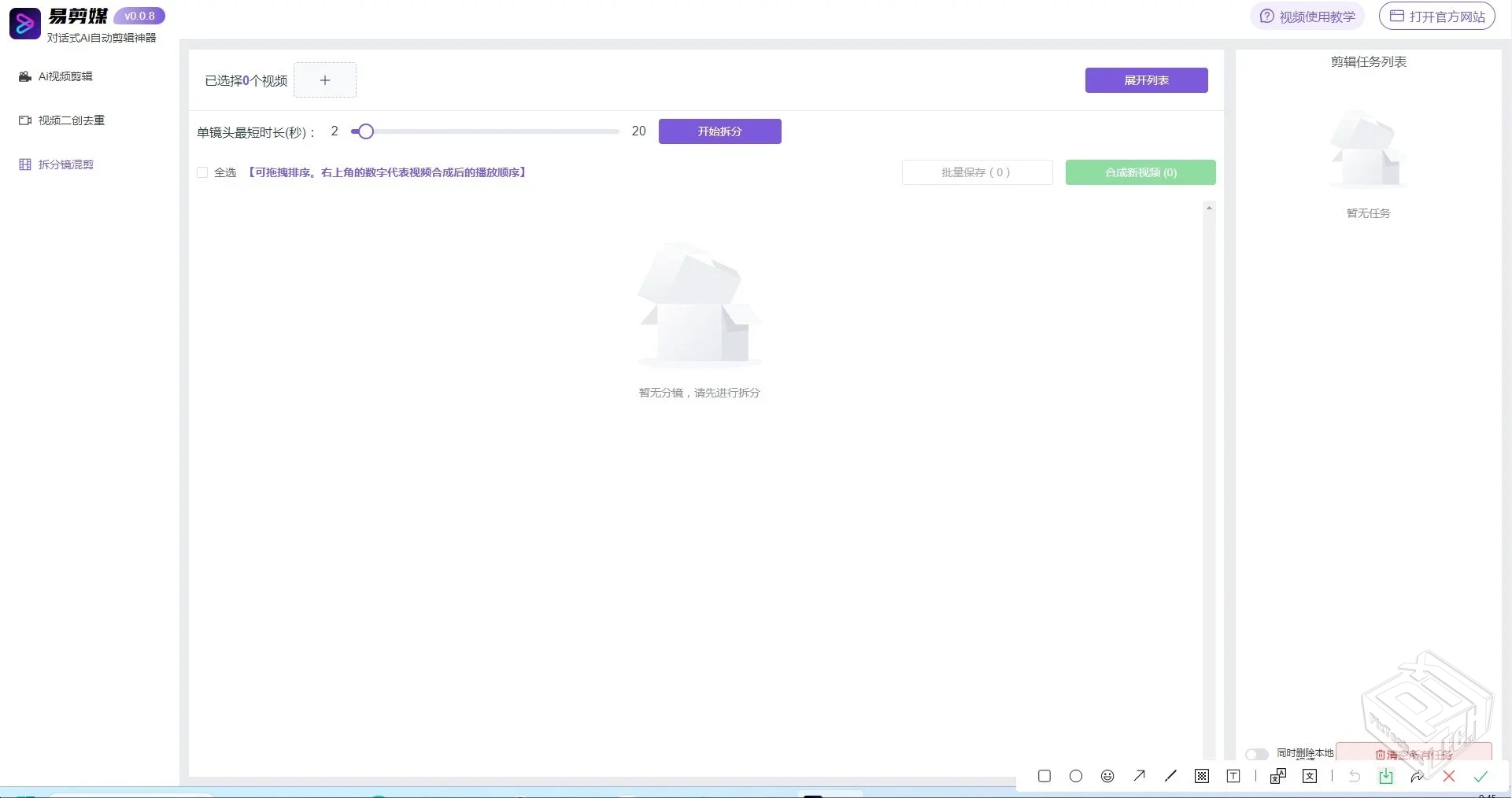This screenshot has height=798, width=1512.
Task: Select the arrow drawing tool
Action: tap(1139, 776)
